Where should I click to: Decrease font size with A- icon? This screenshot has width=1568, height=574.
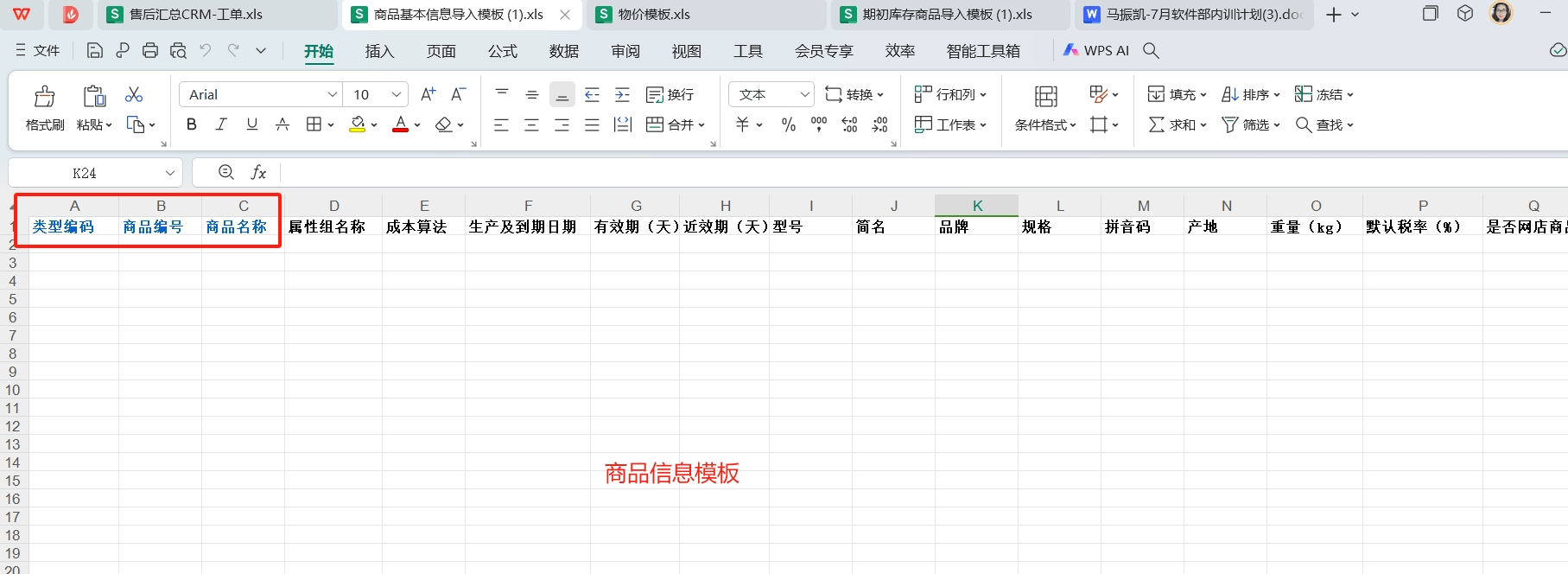pos(459,94)
